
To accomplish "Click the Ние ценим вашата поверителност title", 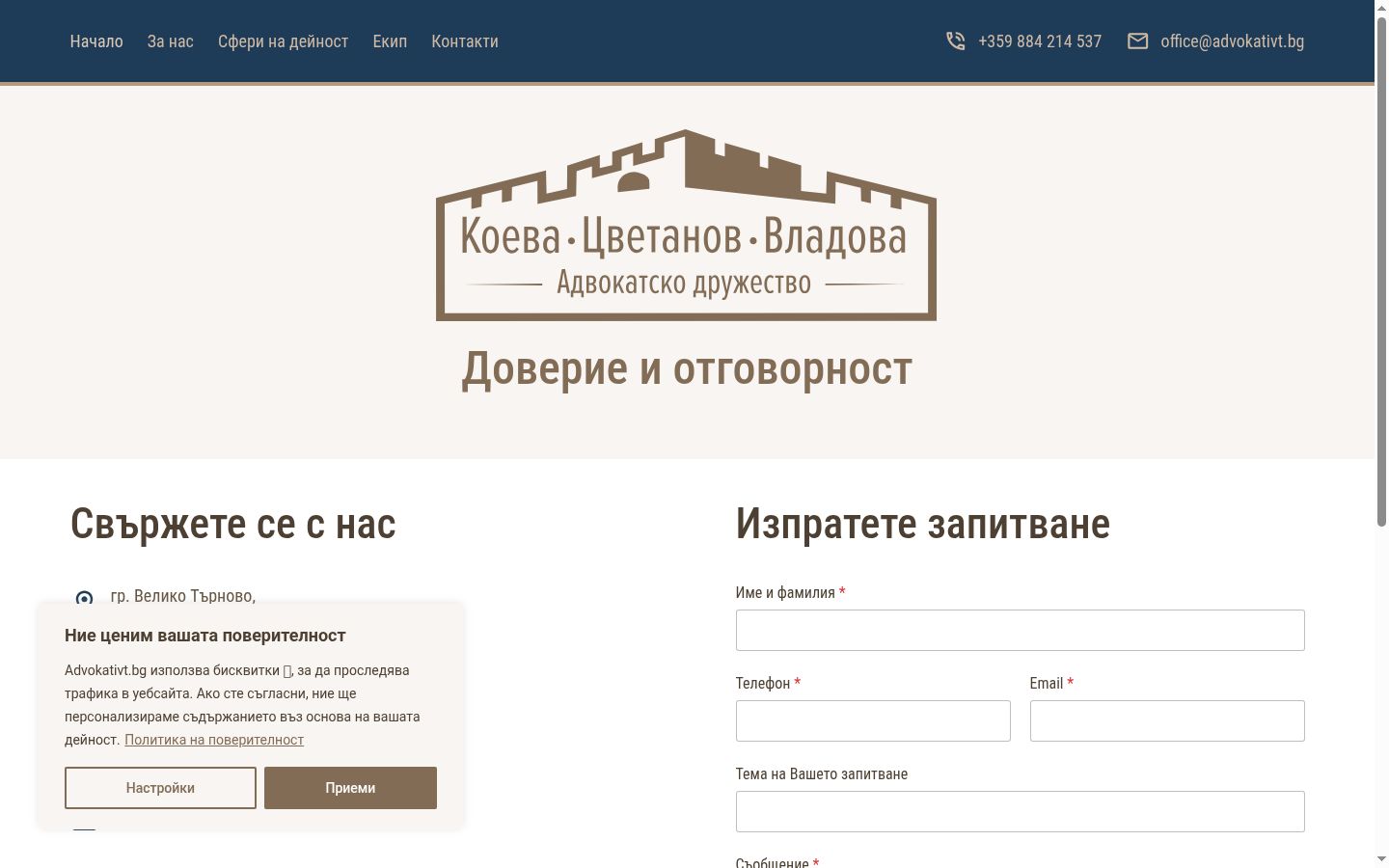I will tap(205, 636).
